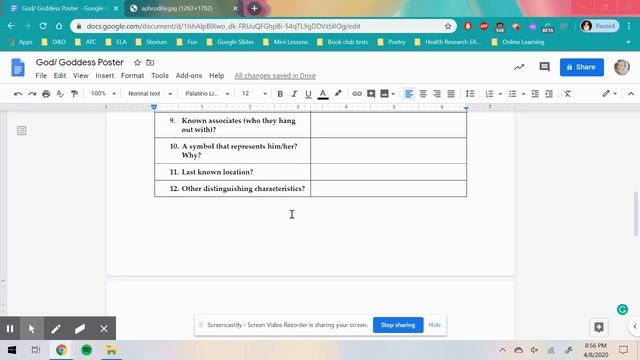The width and height of the screenshot is (640, 360).
Task: Click the Windows Start button
Action: (12, 350)
